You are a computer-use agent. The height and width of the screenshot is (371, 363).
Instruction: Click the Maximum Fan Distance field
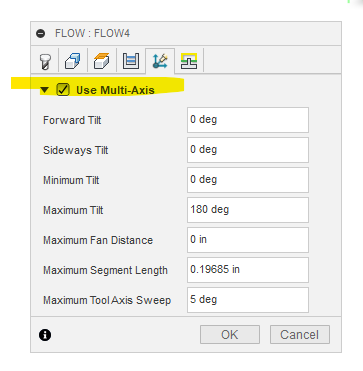pyautogui.click(x=248, y=240)
